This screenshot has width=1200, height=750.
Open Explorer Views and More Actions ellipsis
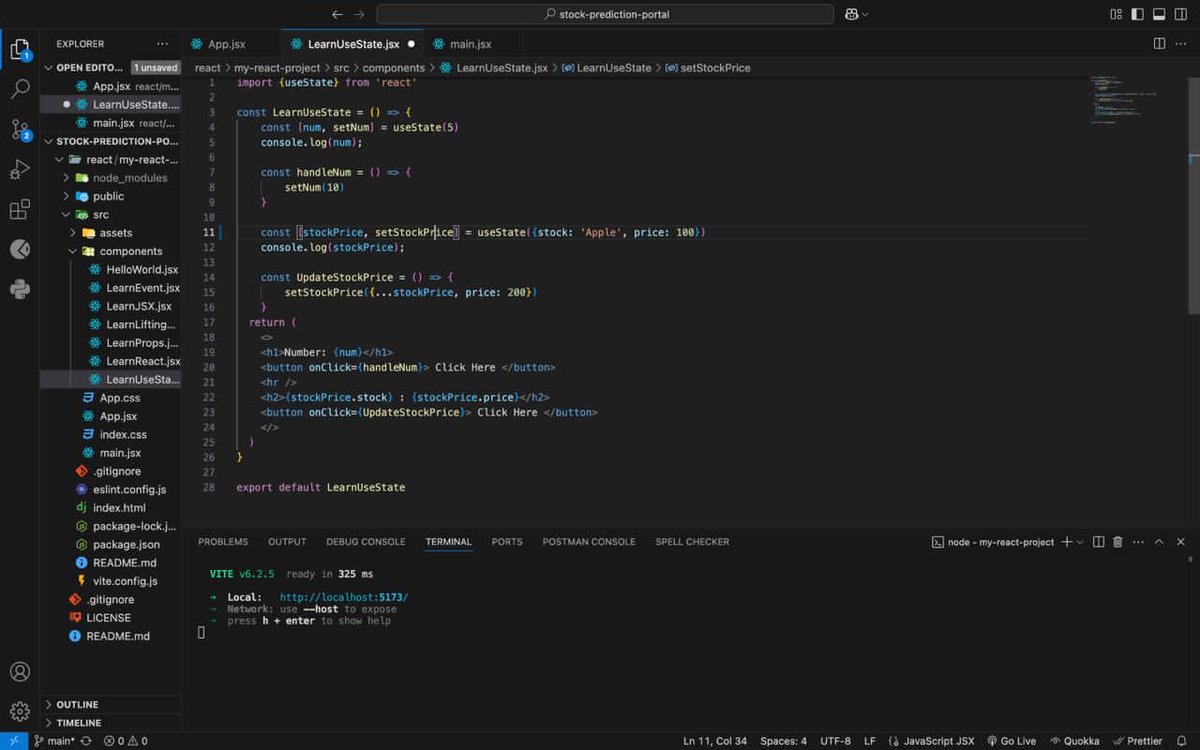coord(163,44)
